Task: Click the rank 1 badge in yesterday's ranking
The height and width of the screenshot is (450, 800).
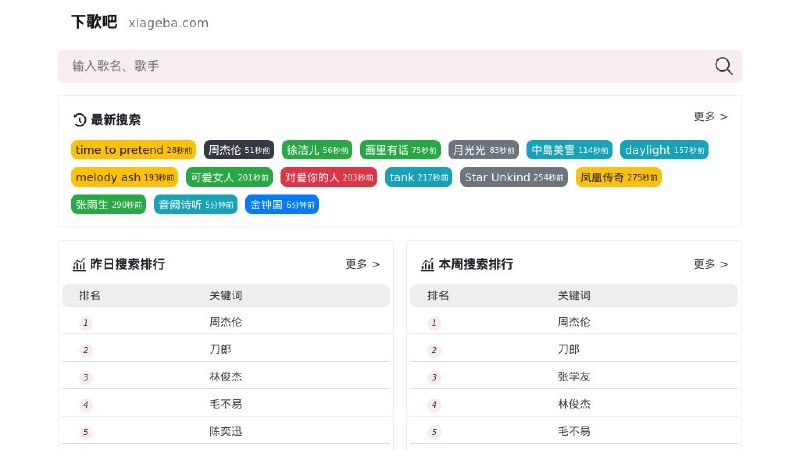Action: pyautogui.click(x=86, y=323)
